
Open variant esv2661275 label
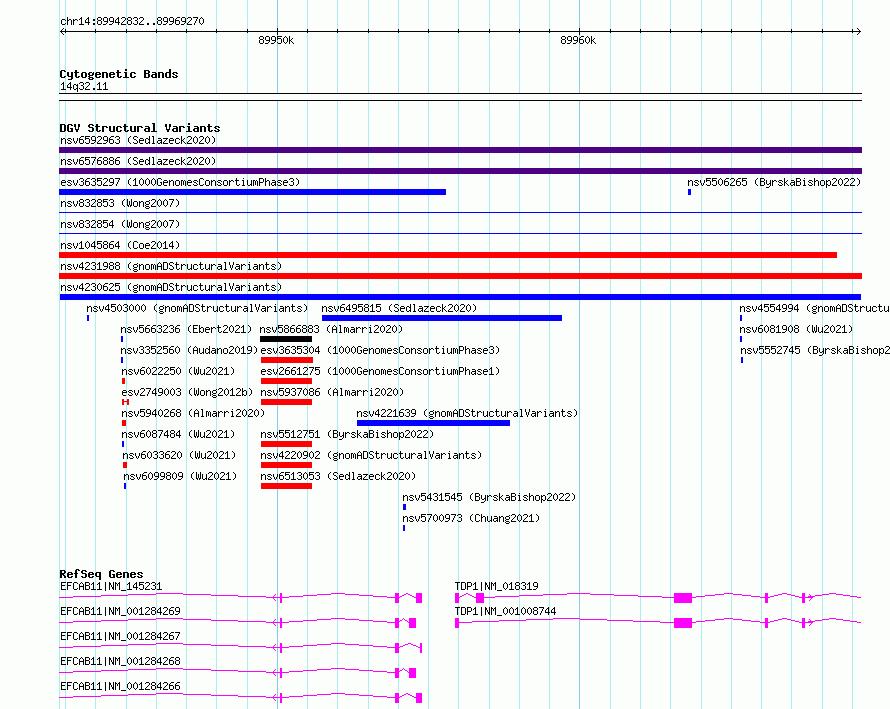point(380,371)
